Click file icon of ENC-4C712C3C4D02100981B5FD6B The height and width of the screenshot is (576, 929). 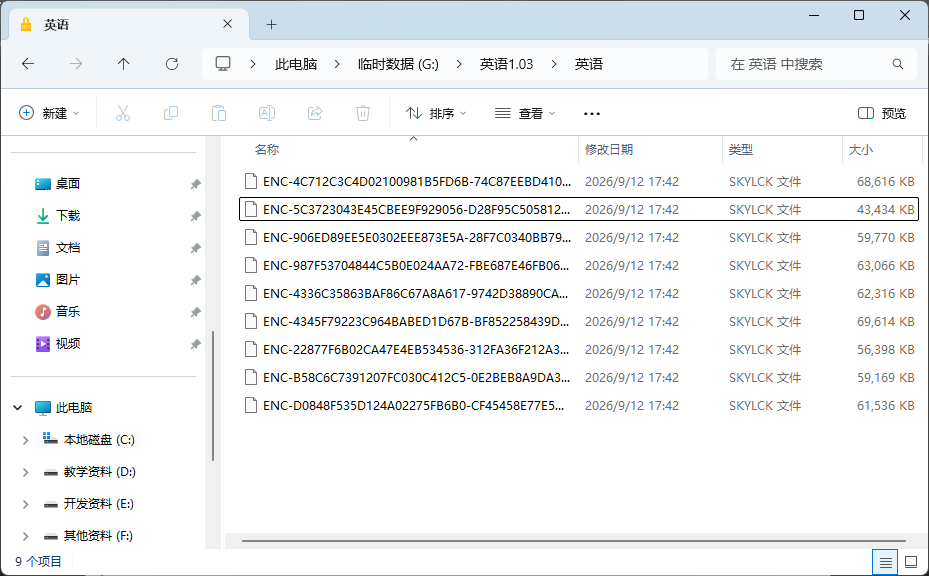(x=251, y=181)
